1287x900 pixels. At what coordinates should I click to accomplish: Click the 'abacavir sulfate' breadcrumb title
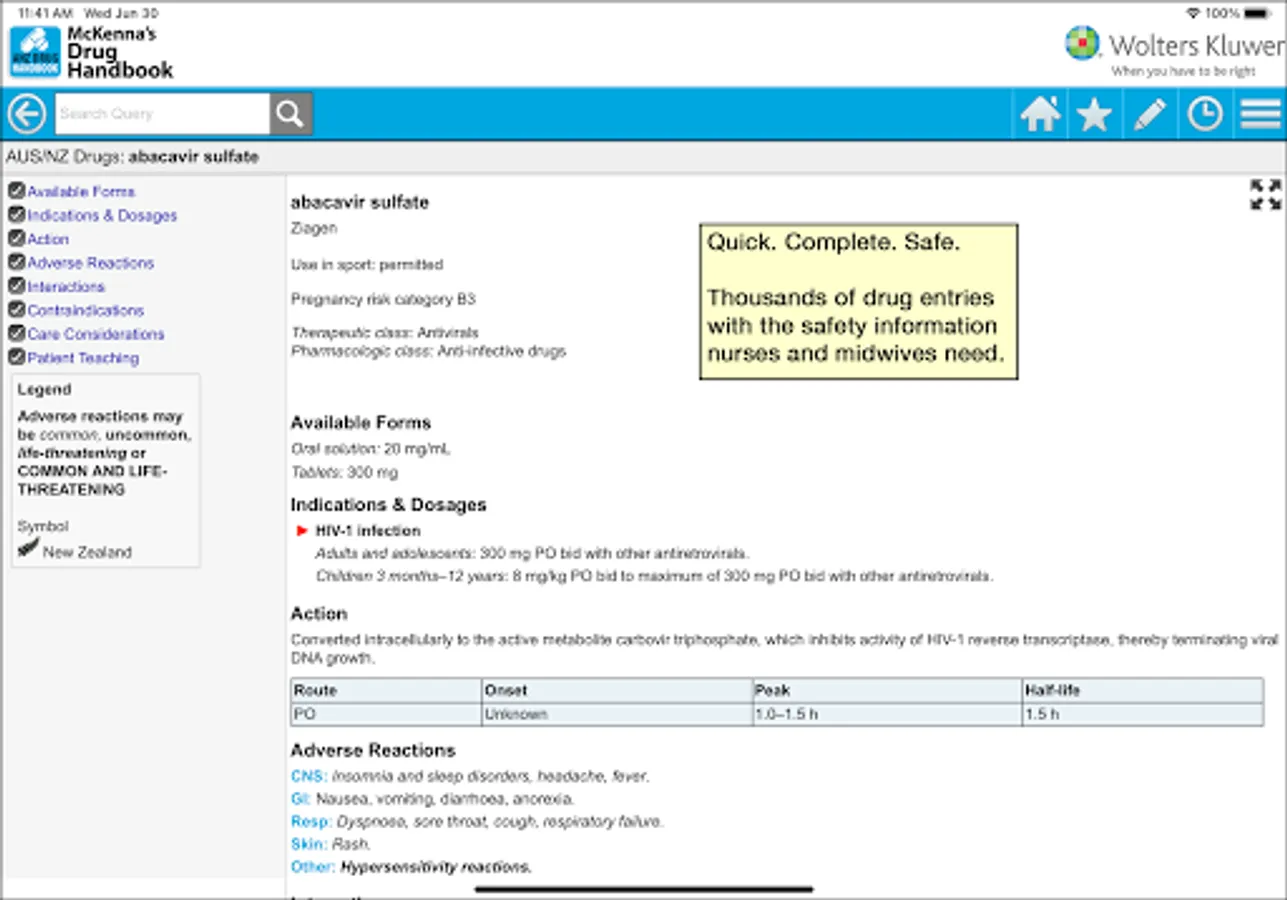[193, 157]
